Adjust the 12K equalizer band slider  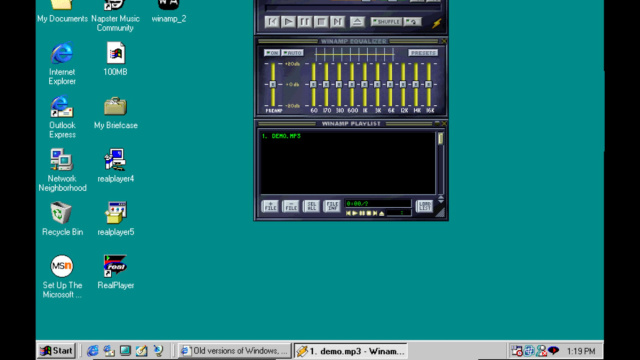[x=403, y=84]
